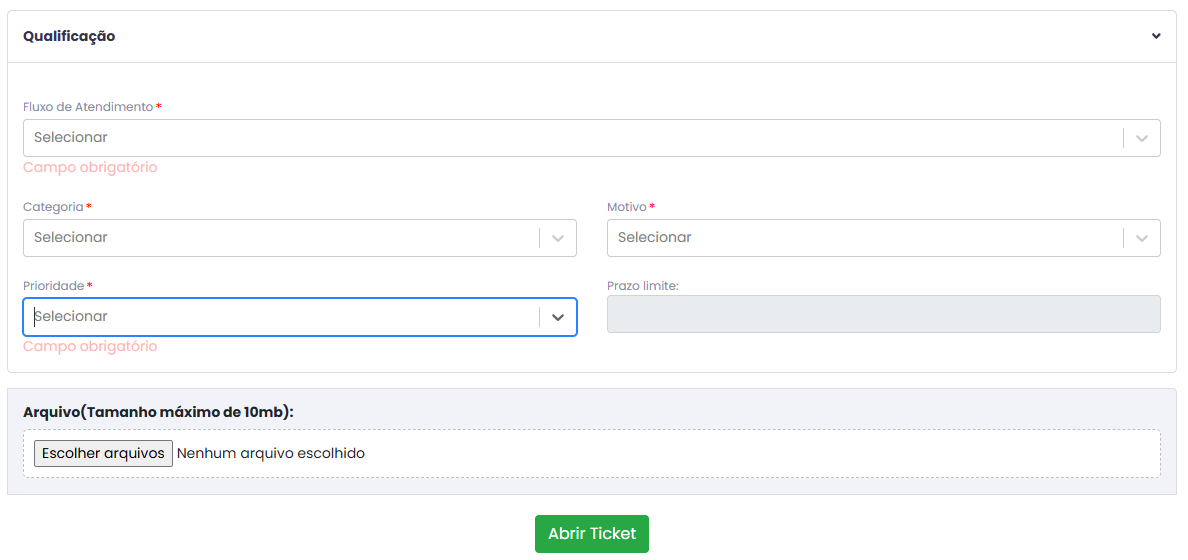Focus the Prioridade select input
The height and width of the screenshot is (560, 1188).
(x=299, y=317)
